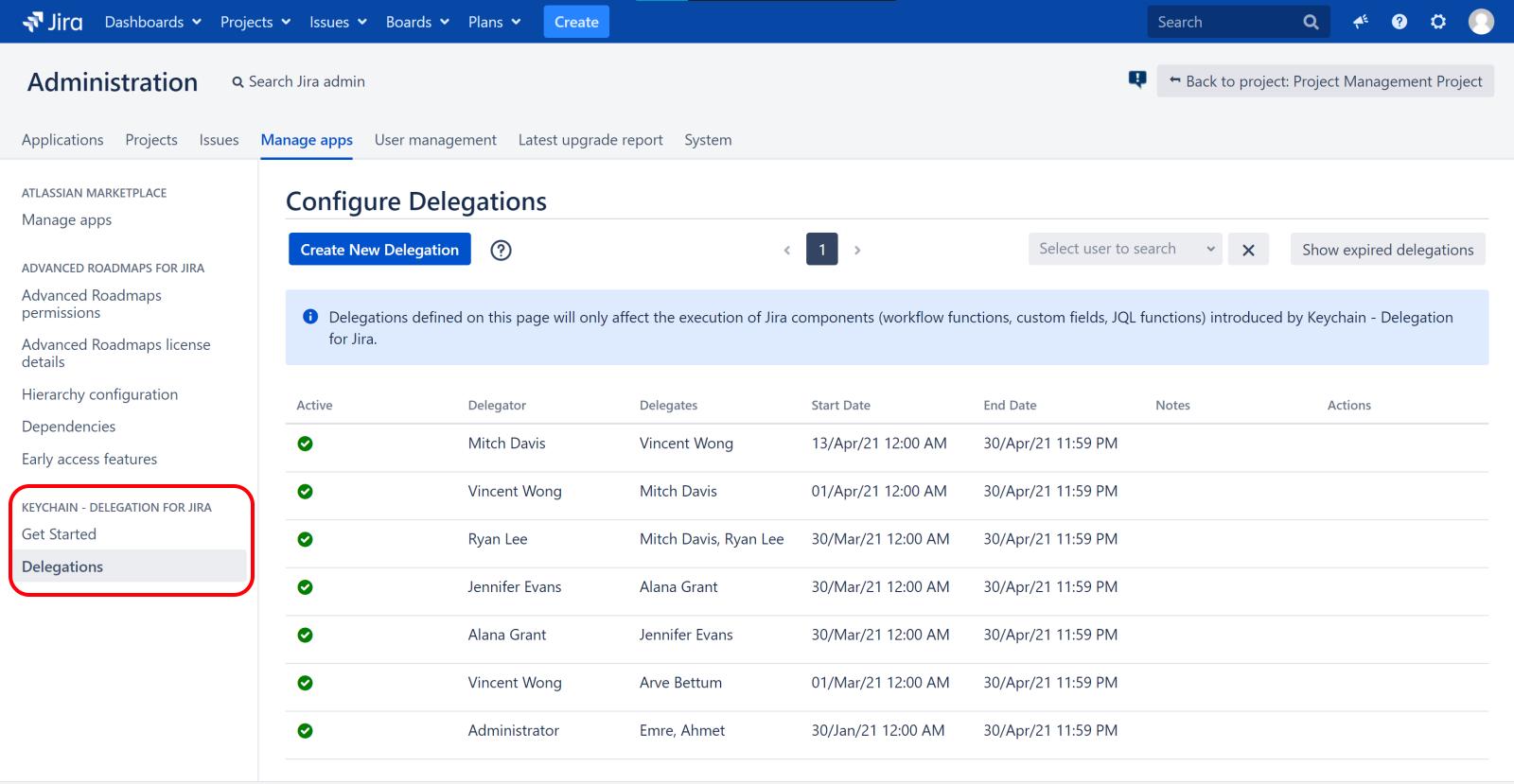Screen dimensions: 1514x784
Task: Click the Active column header
Action: (x=314, y=405)
